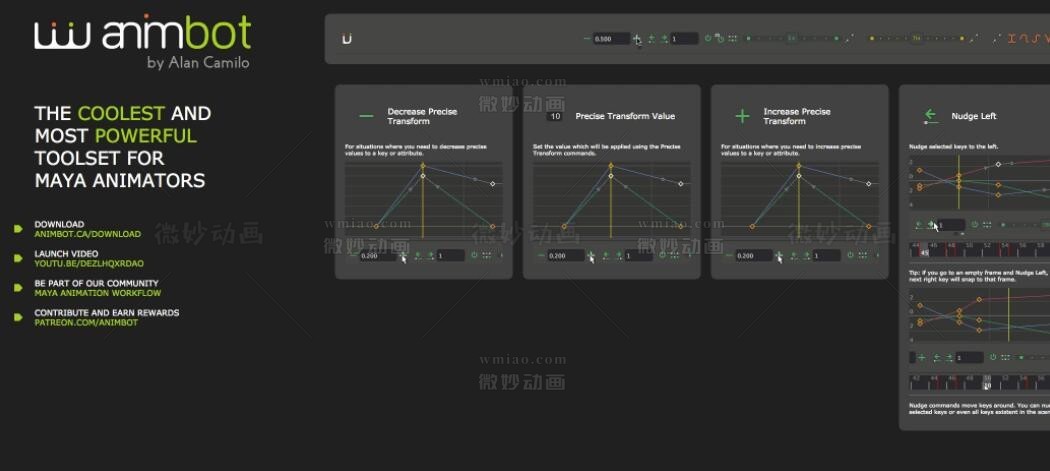Click the green minus Decrease Precise Transform icon
Image resolution: width=1050 pixels, height=471 pixels.
(x=366, y=116)
